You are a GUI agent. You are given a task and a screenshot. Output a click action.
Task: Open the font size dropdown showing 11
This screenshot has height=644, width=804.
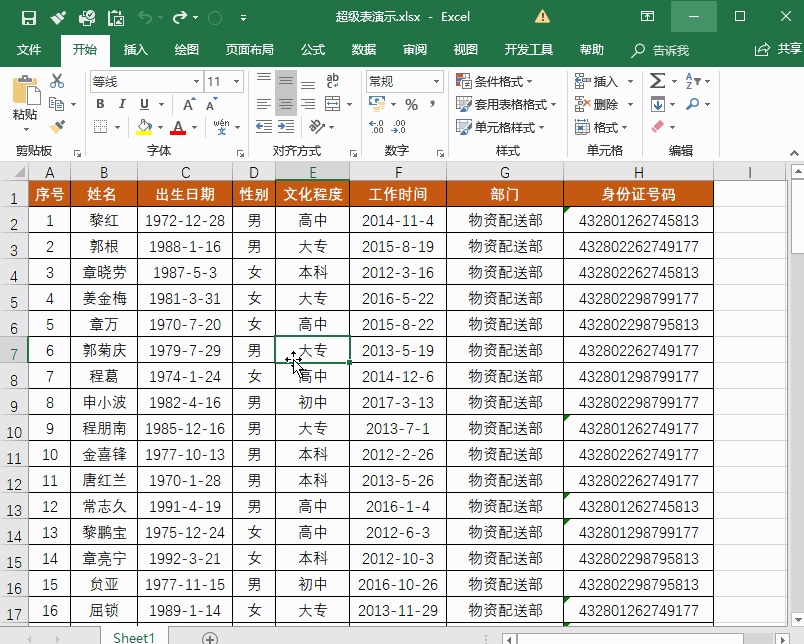tap(236, 82)
